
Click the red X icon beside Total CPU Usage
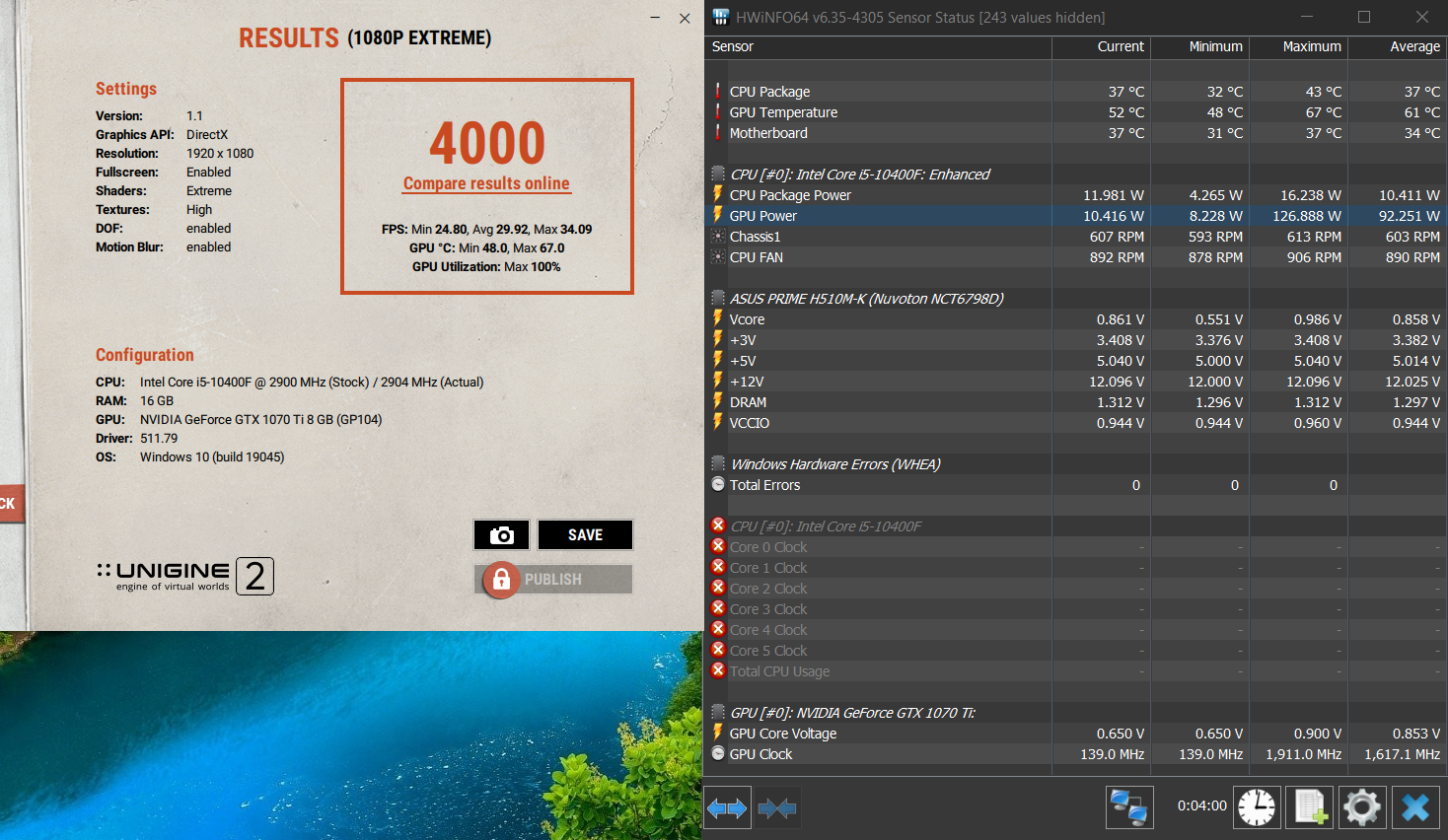pos(718,670)
